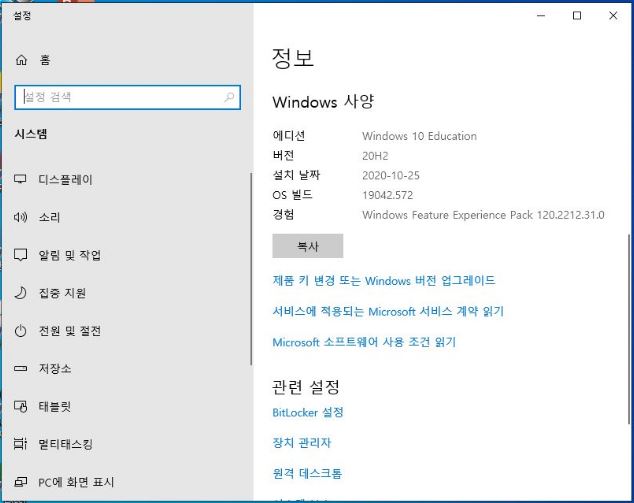The width and height of the screenshot is (634, 503).
Task: Open 원격 데스크톱 link
Action: tap(307, 473)
